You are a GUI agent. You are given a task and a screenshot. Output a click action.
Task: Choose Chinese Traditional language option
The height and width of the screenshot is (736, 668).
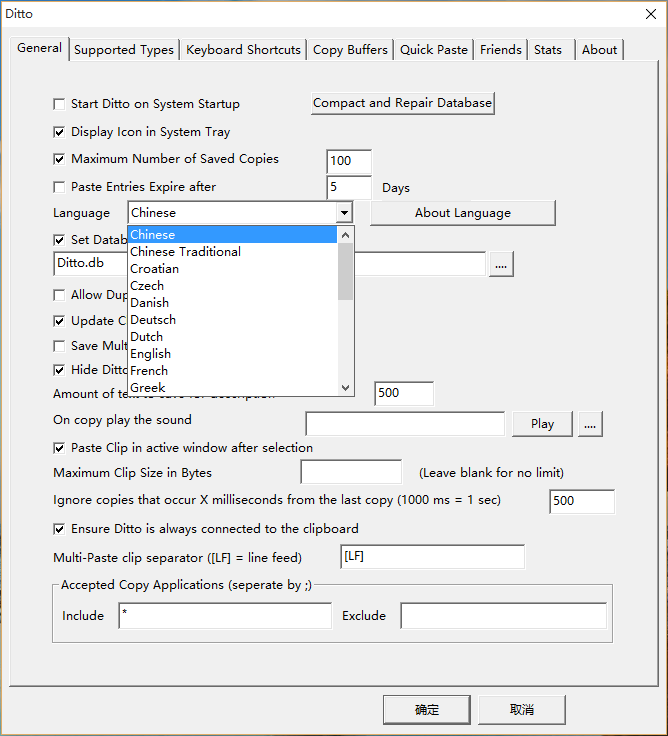[233, 252]
